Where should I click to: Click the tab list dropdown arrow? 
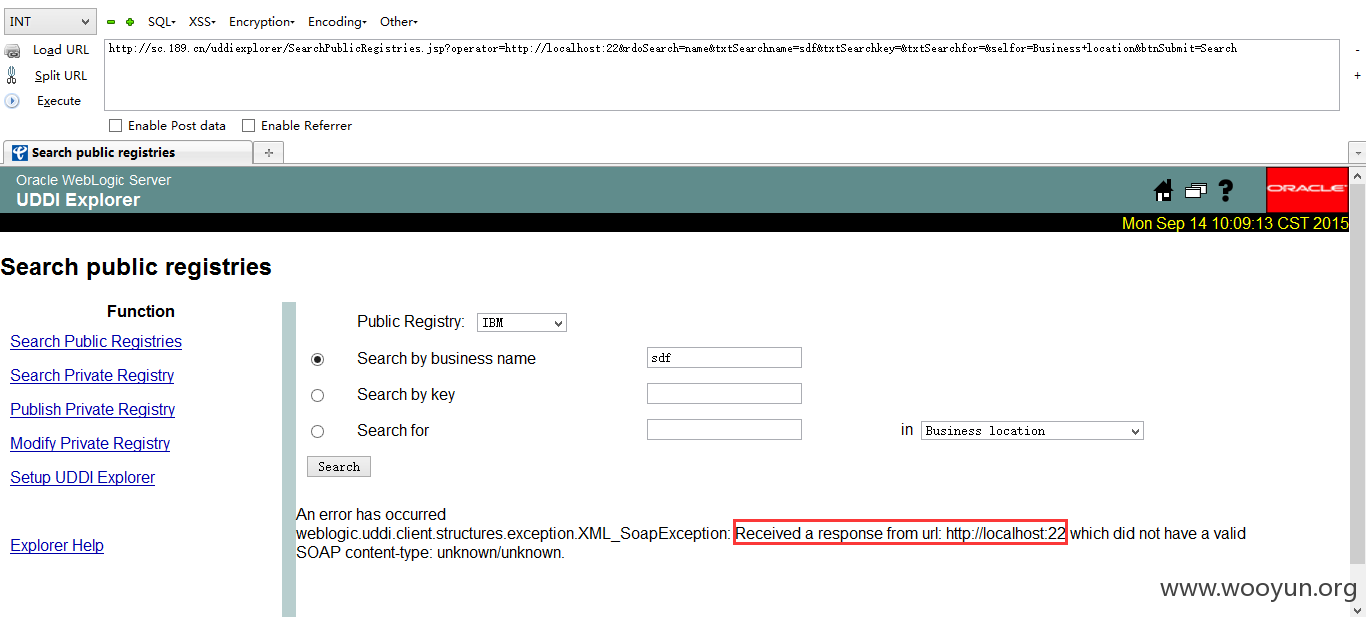click(1357, 153)
